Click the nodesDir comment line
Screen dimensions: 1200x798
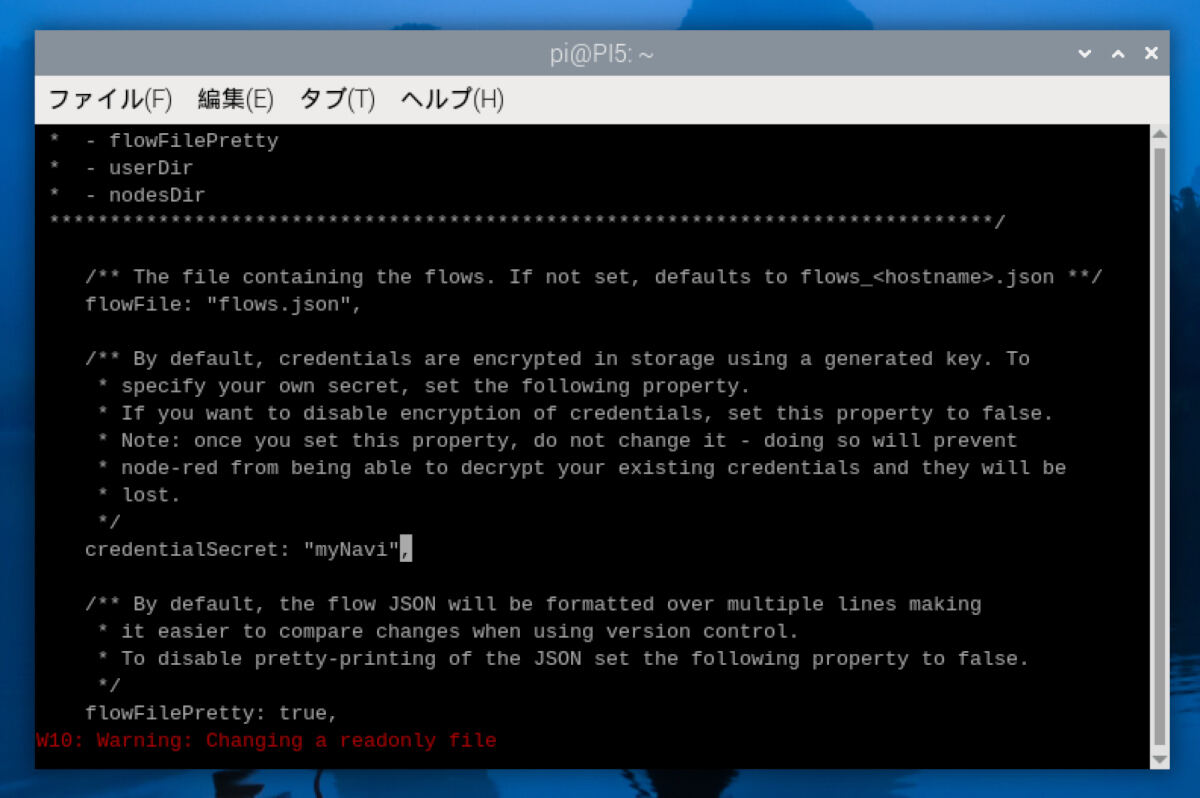(x=127, y=195)
